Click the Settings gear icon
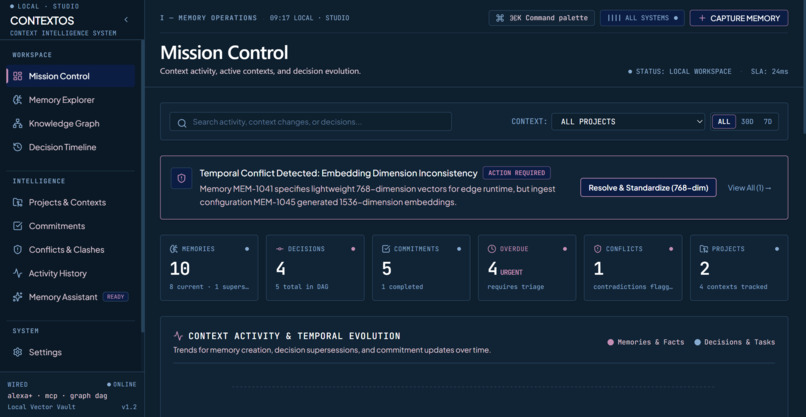This screenshot has width=806, height=417. pos(17,352)
